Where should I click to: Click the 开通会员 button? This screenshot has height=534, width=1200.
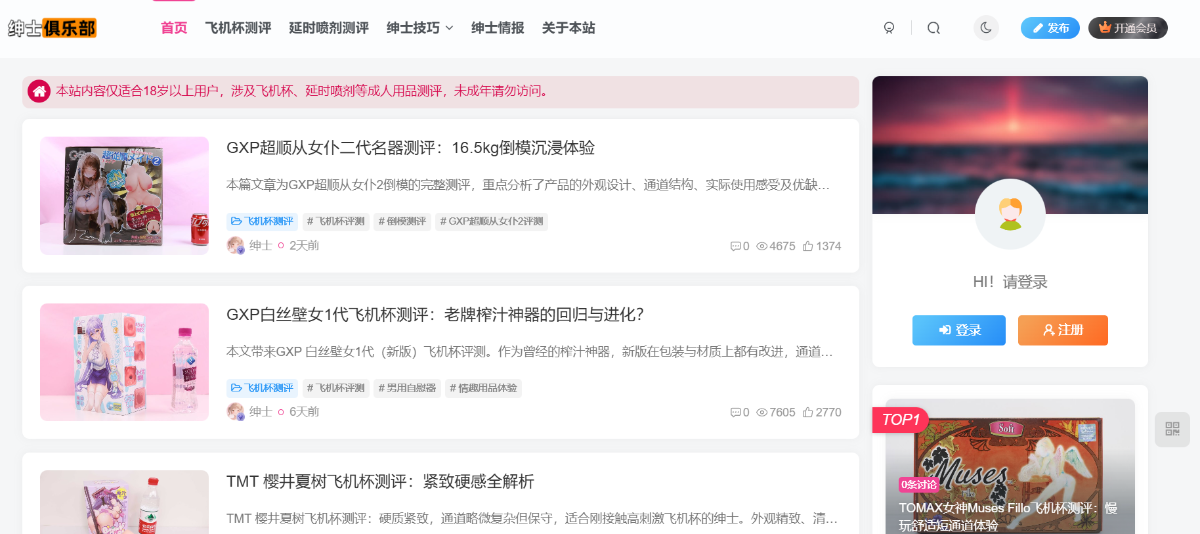(1128, 28)
